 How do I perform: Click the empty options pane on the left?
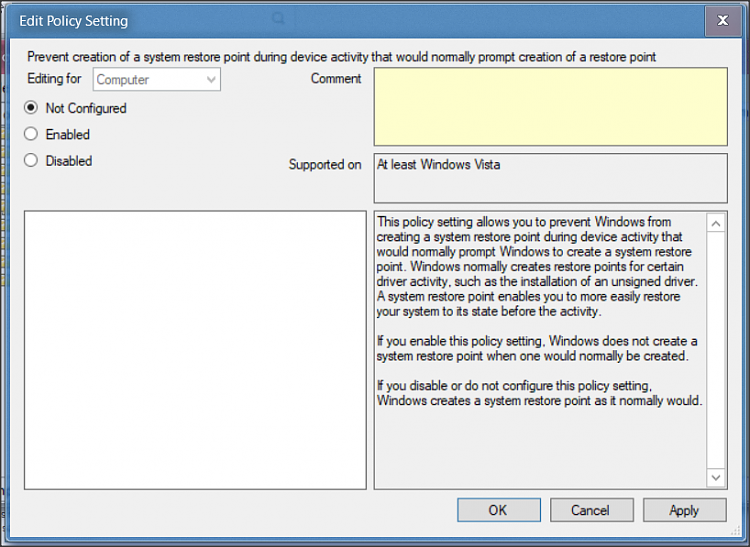[x=195, y=349]
